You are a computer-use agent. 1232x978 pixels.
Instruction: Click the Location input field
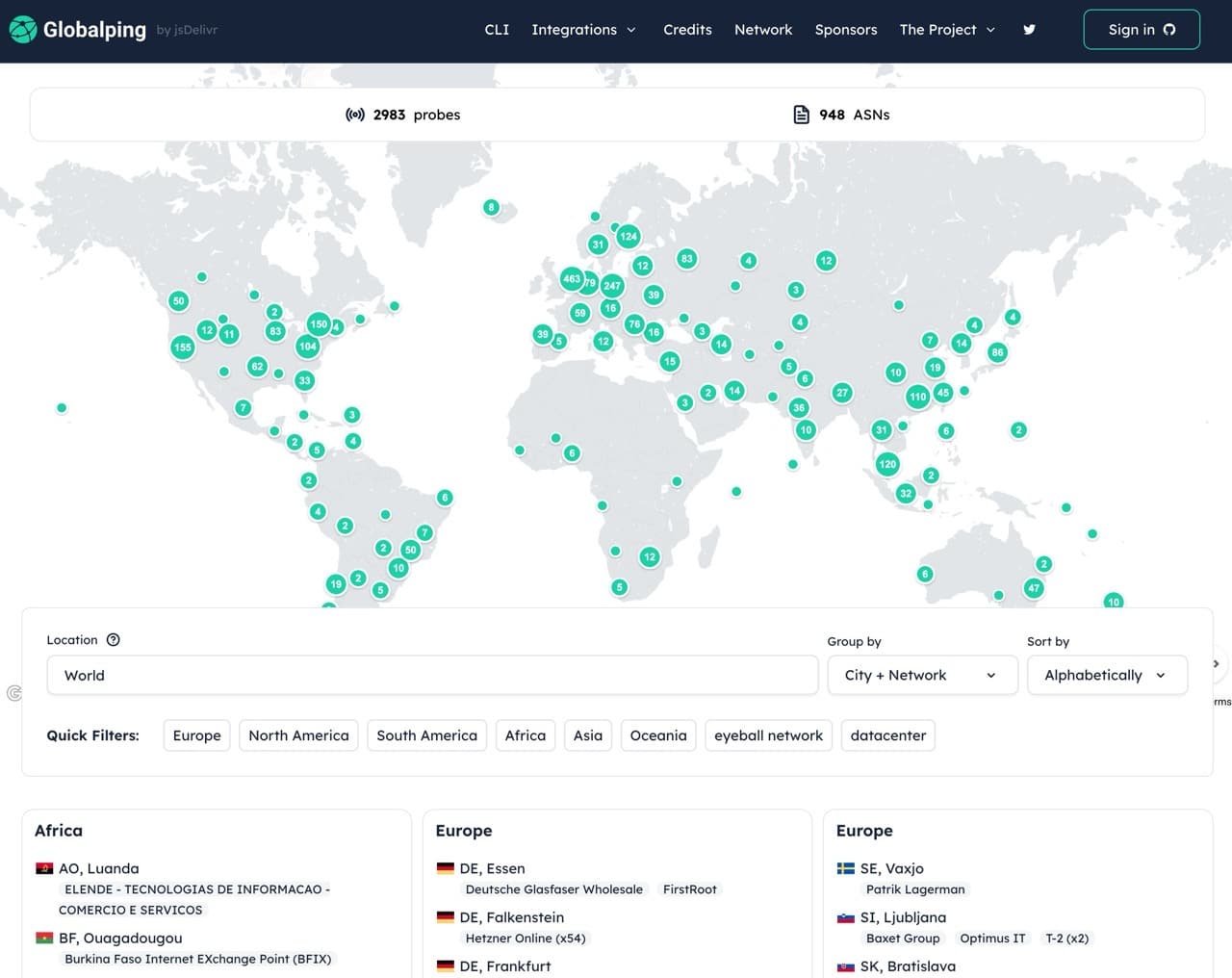(x=432, y=675)
